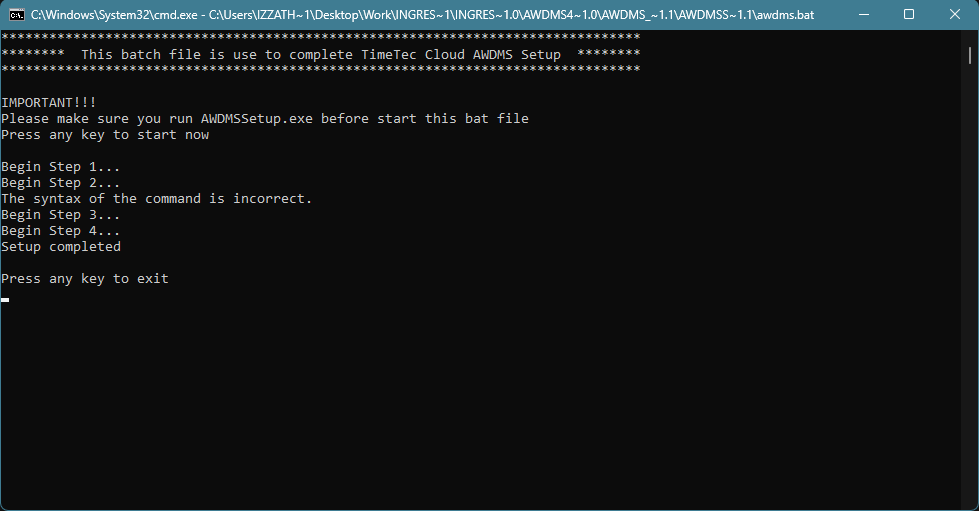Click the 'Press any key to start now' line

point(105,135)
